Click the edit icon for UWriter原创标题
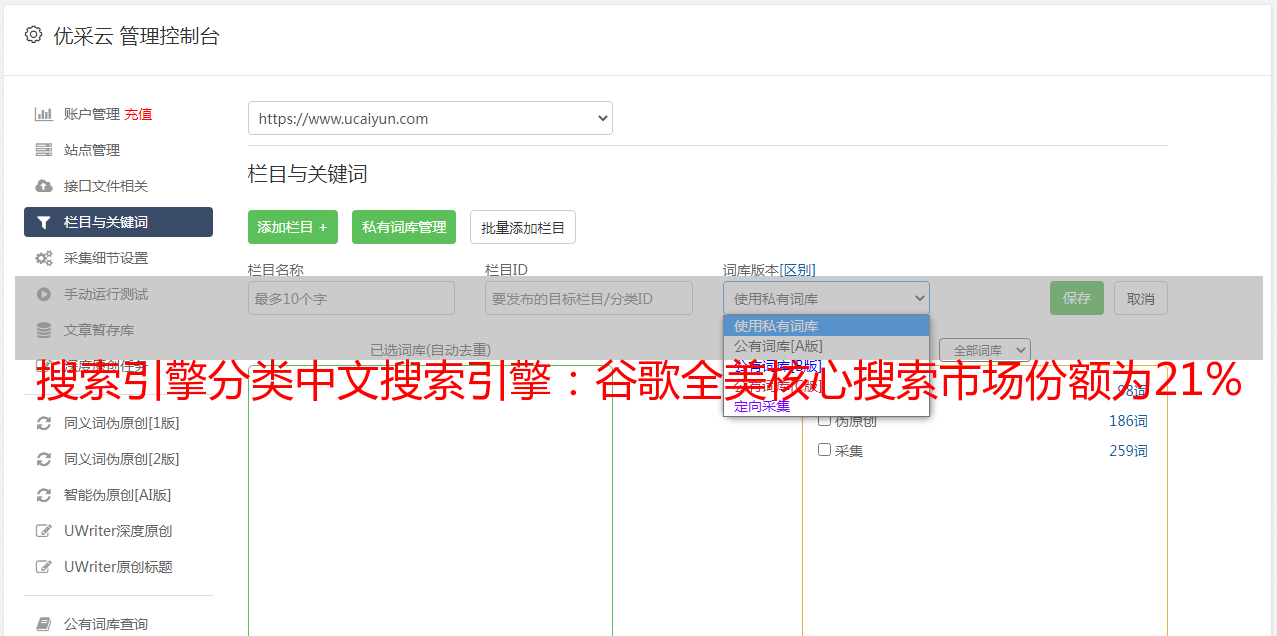 pyautogui.click(x=43, y=567)
